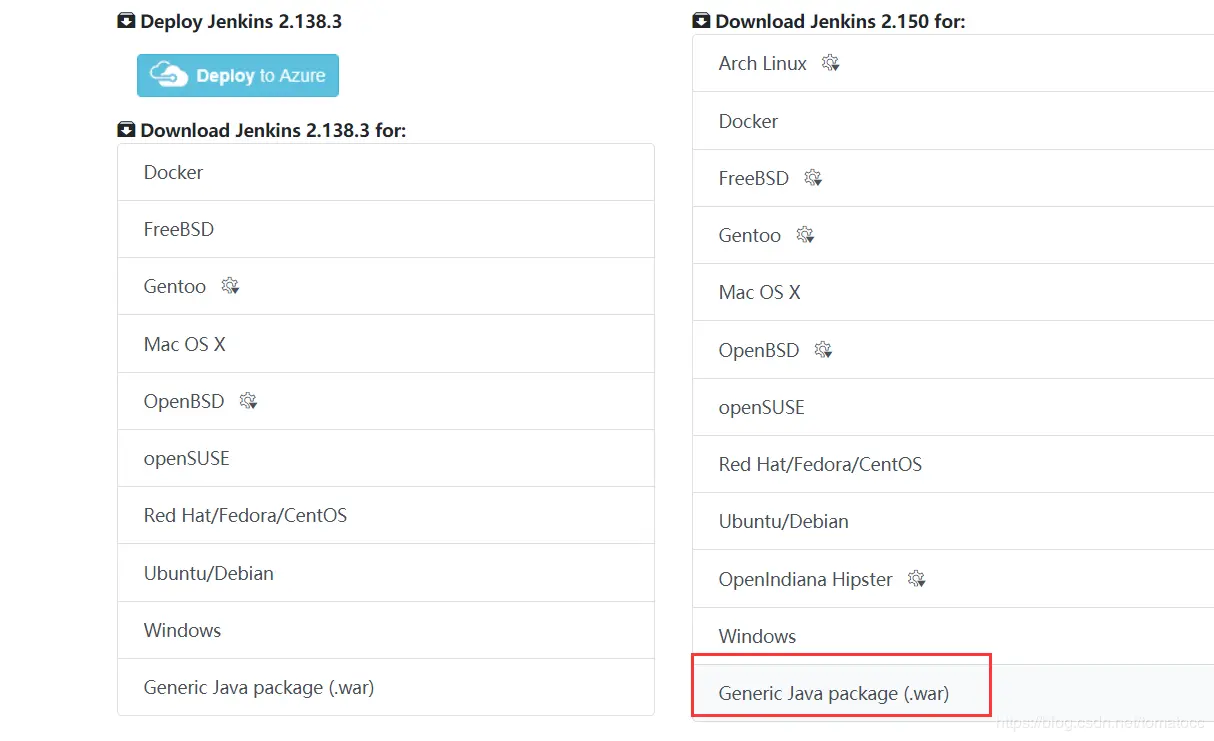Click gear icon next to LTS Gentoo
The width and height of the screenshot is (1214, 741).
[230, 286]
